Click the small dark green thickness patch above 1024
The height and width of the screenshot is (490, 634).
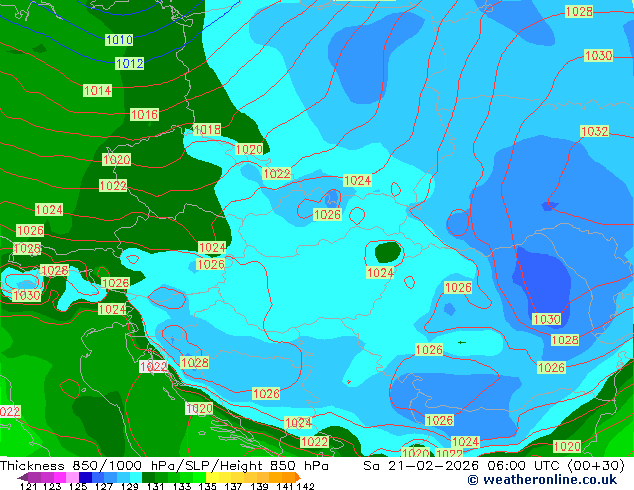388,252
